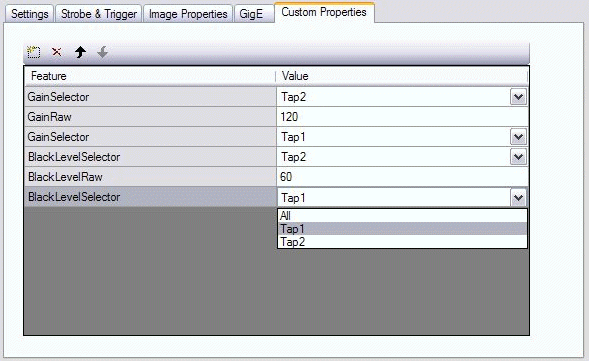Choose All from the dropdown list
The width and height of the screenshot is (589, 361).
402,216
